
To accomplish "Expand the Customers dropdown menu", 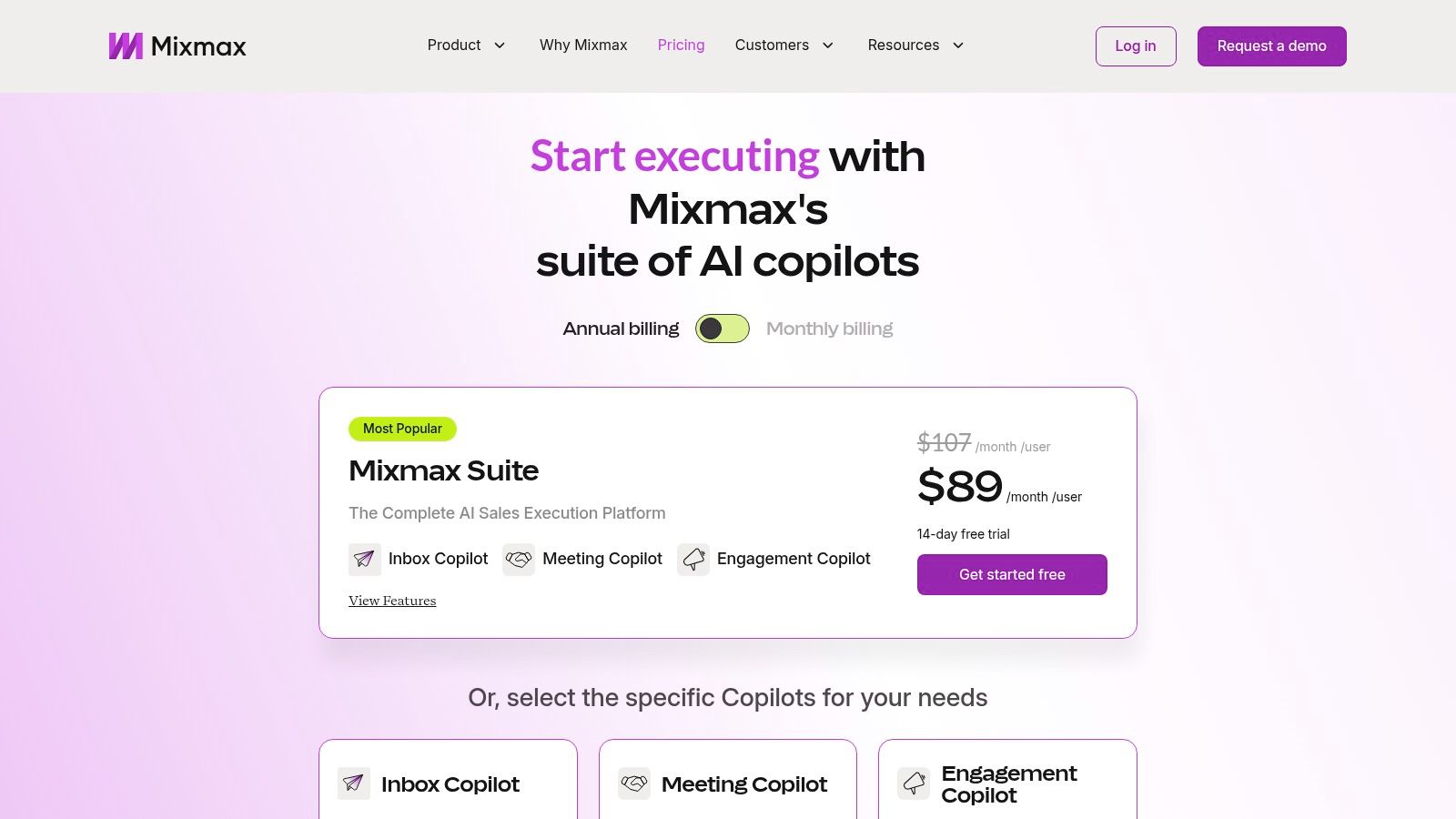I will (784, 45).
